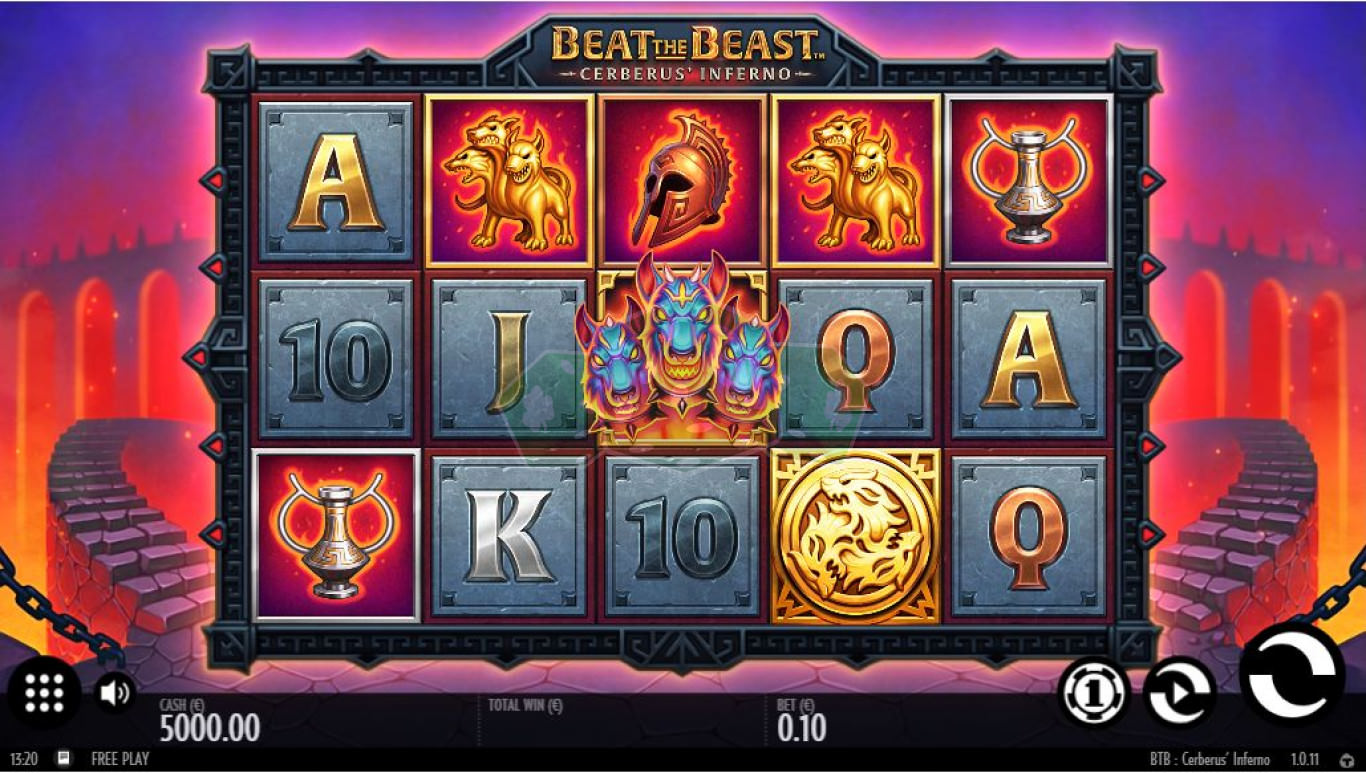Start autoplay with the circular play icon

(1180, 691)
